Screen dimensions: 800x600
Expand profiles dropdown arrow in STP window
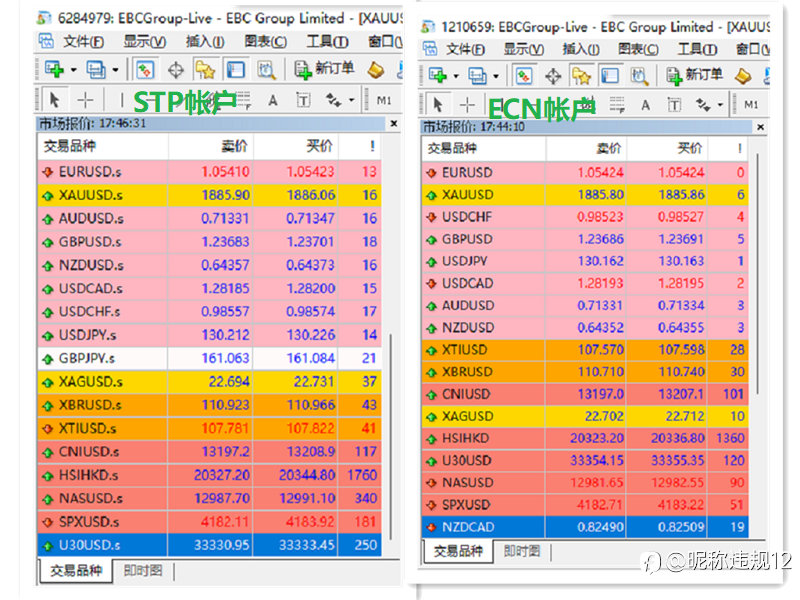pyautogui.click(x=115, y=70)
